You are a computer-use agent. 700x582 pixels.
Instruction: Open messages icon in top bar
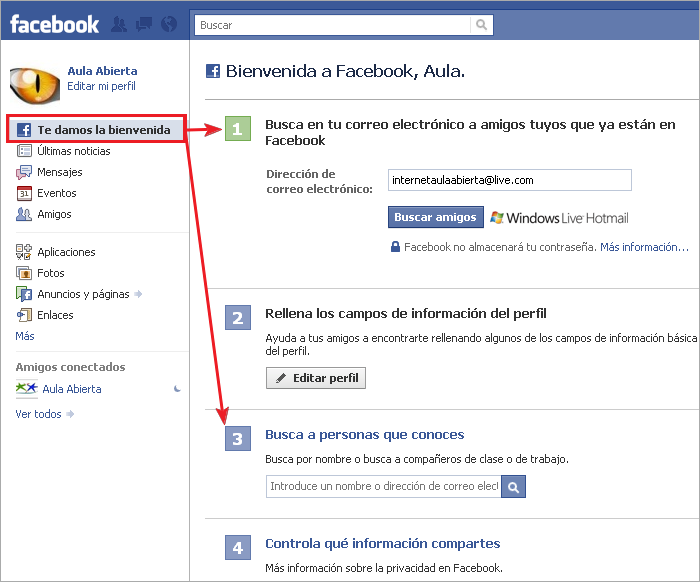[x=144, y=24]
